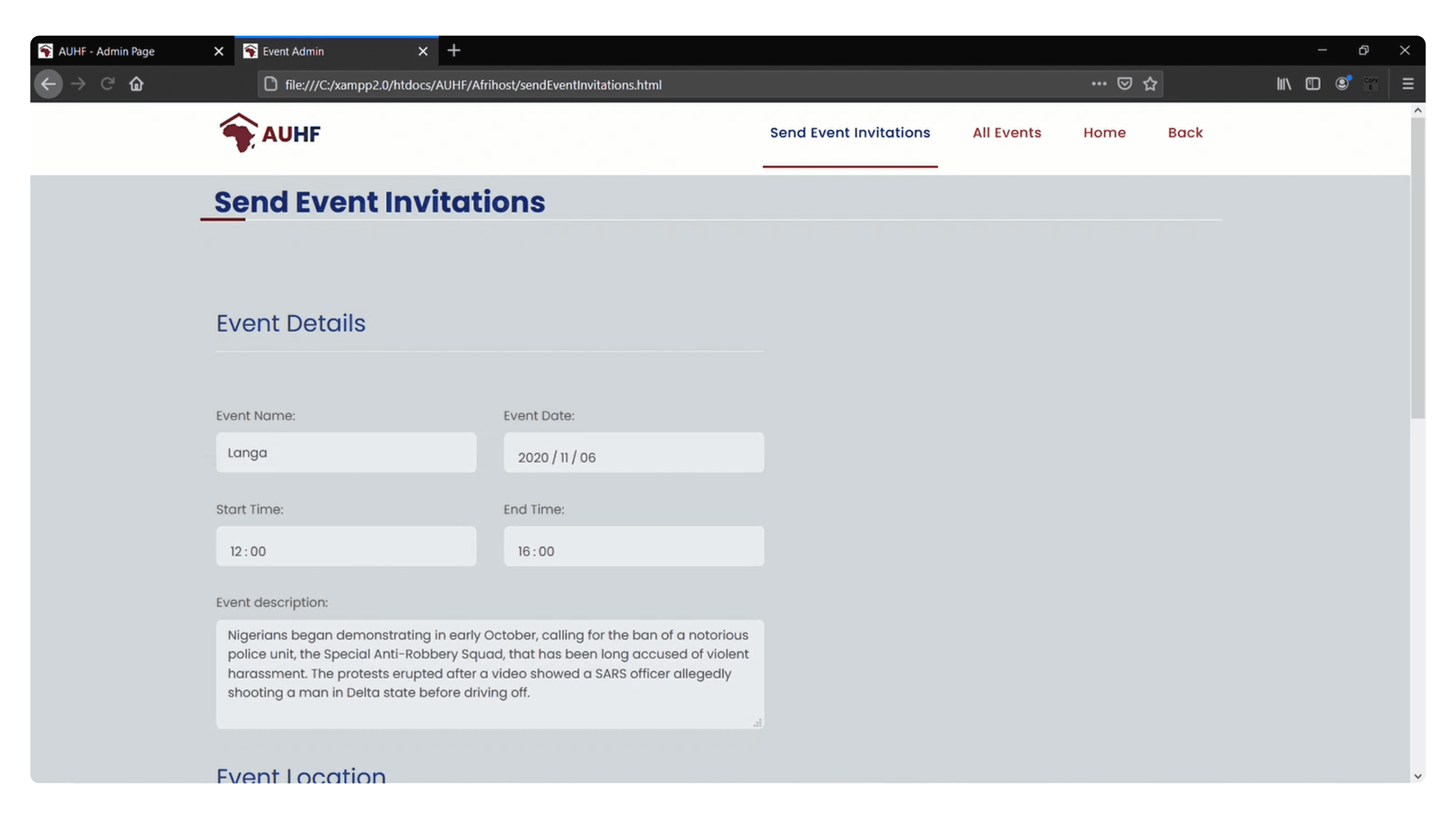The height and width of the screenshot is (819, 1456).
Task: Click the AUHF Africa logo
Action: [x=270, y=133]
